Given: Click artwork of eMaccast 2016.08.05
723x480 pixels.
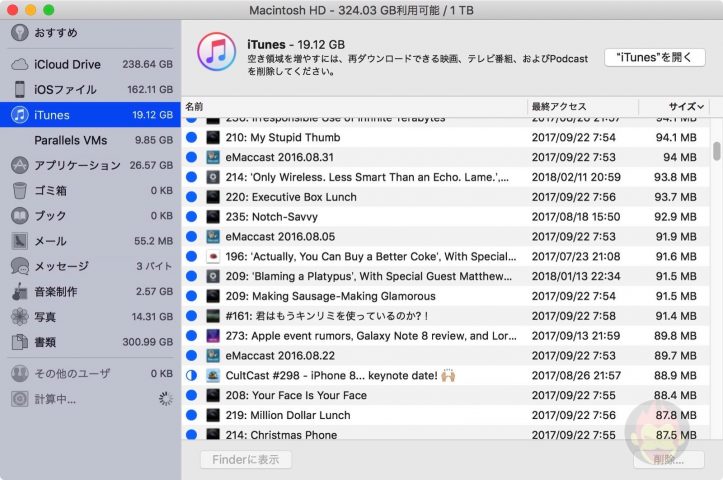Looking at the screenshot, I should click(x=213, y=237).
